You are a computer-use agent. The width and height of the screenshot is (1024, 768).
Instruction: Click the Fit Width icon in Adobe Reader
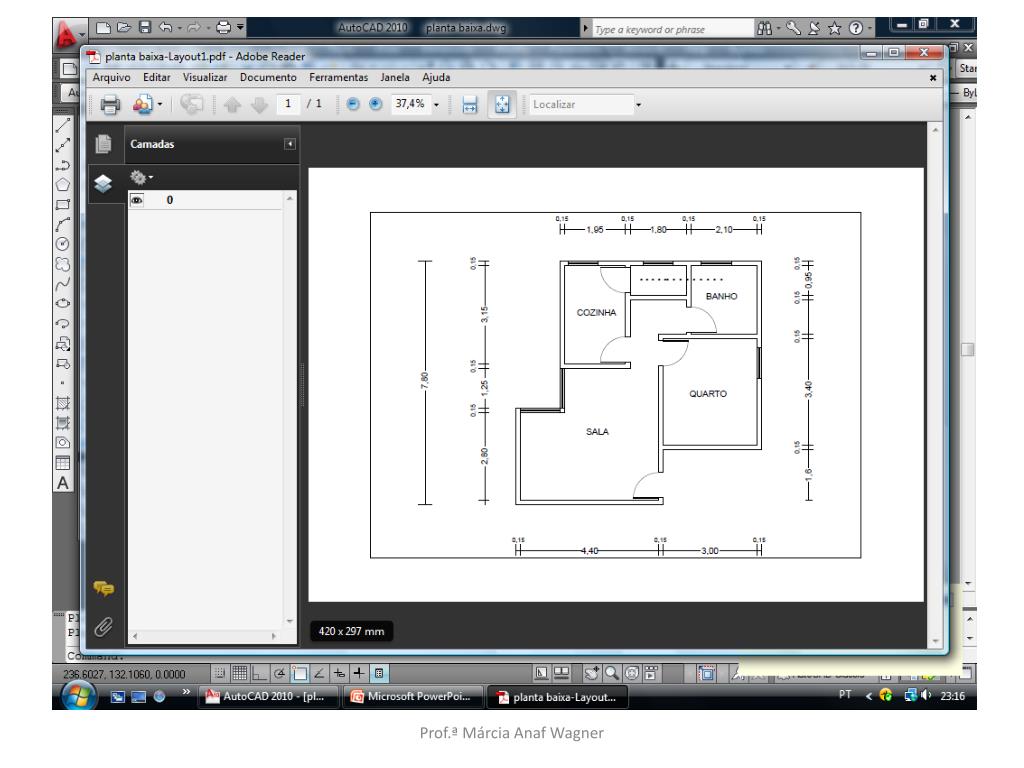click(x=470, y=104)
